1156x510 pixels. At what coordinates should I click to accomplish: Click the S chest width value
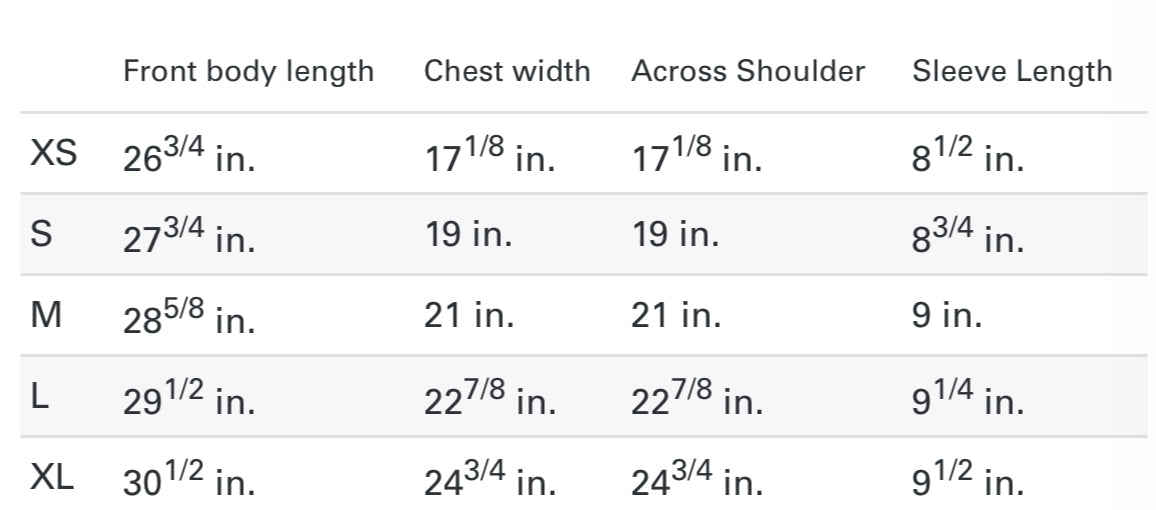point(468,235)
